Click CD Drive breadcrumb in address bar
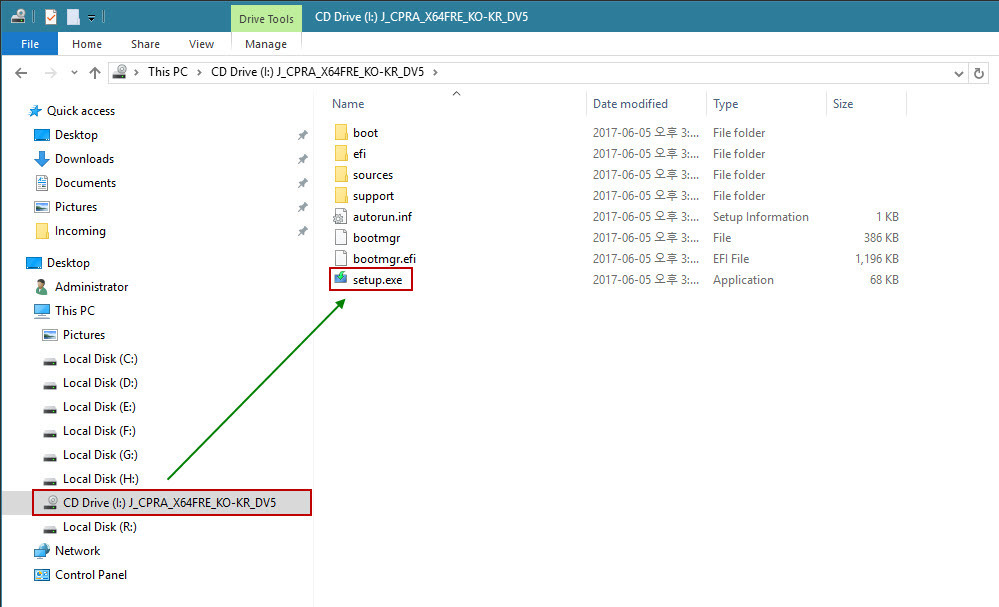Viewport: 999px width, 607px height. click(317, 72)
